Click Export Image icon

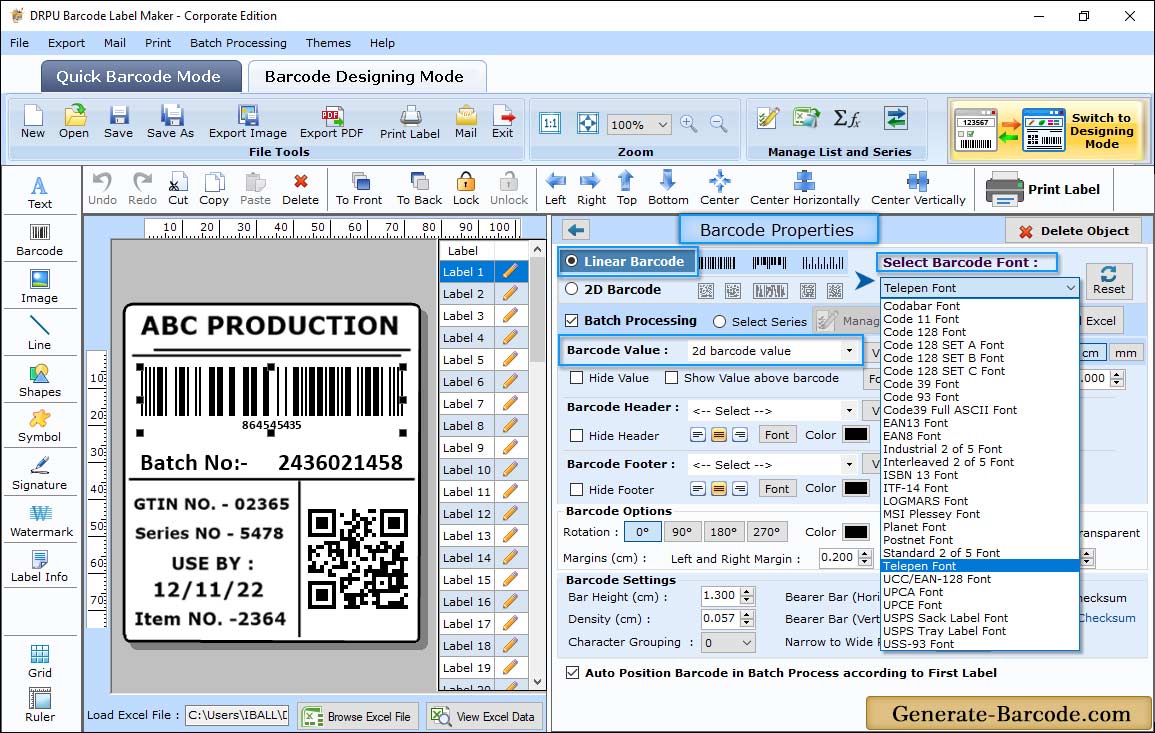pos(248,122)
